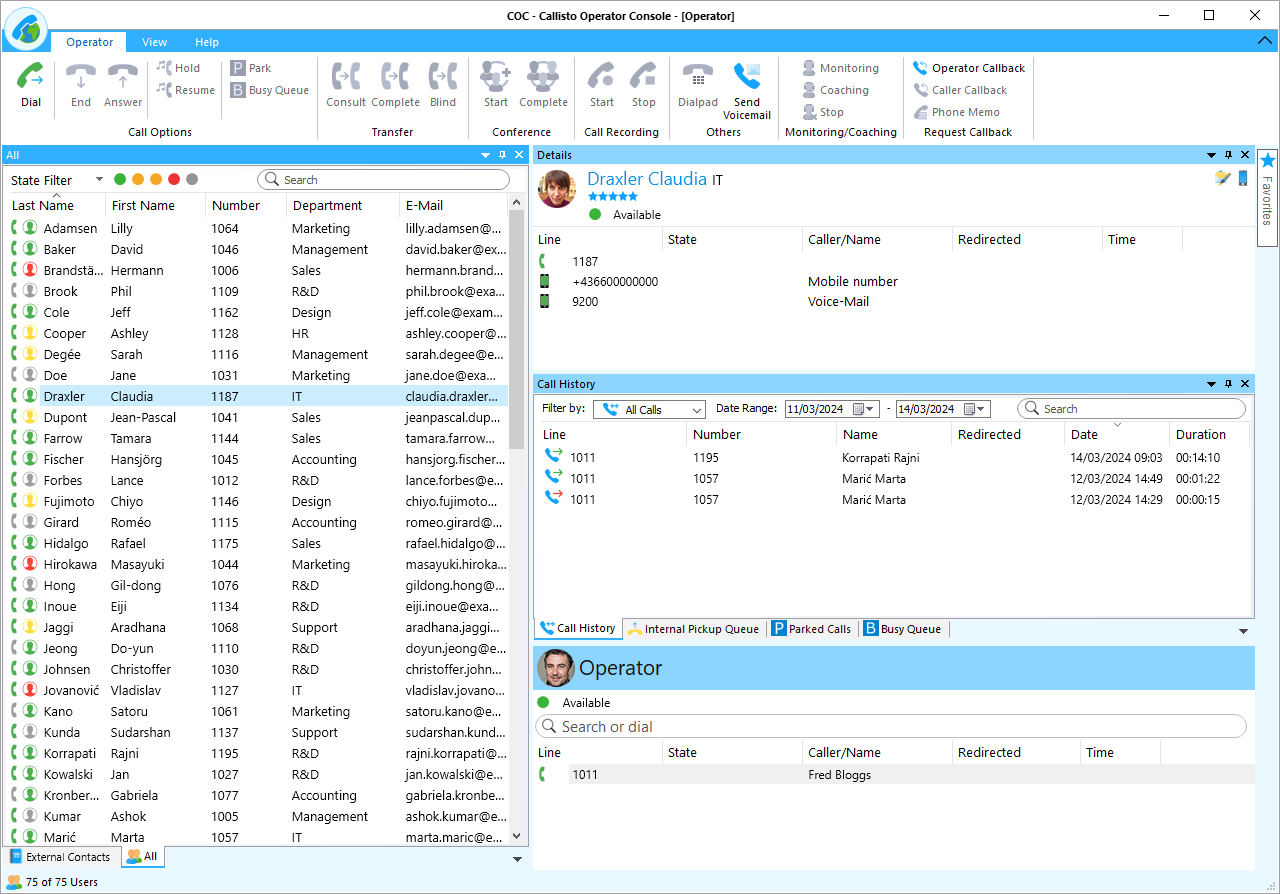Screen dimensions: 1280x894
Task: Click the Park call icon
Action: (238, 68)
